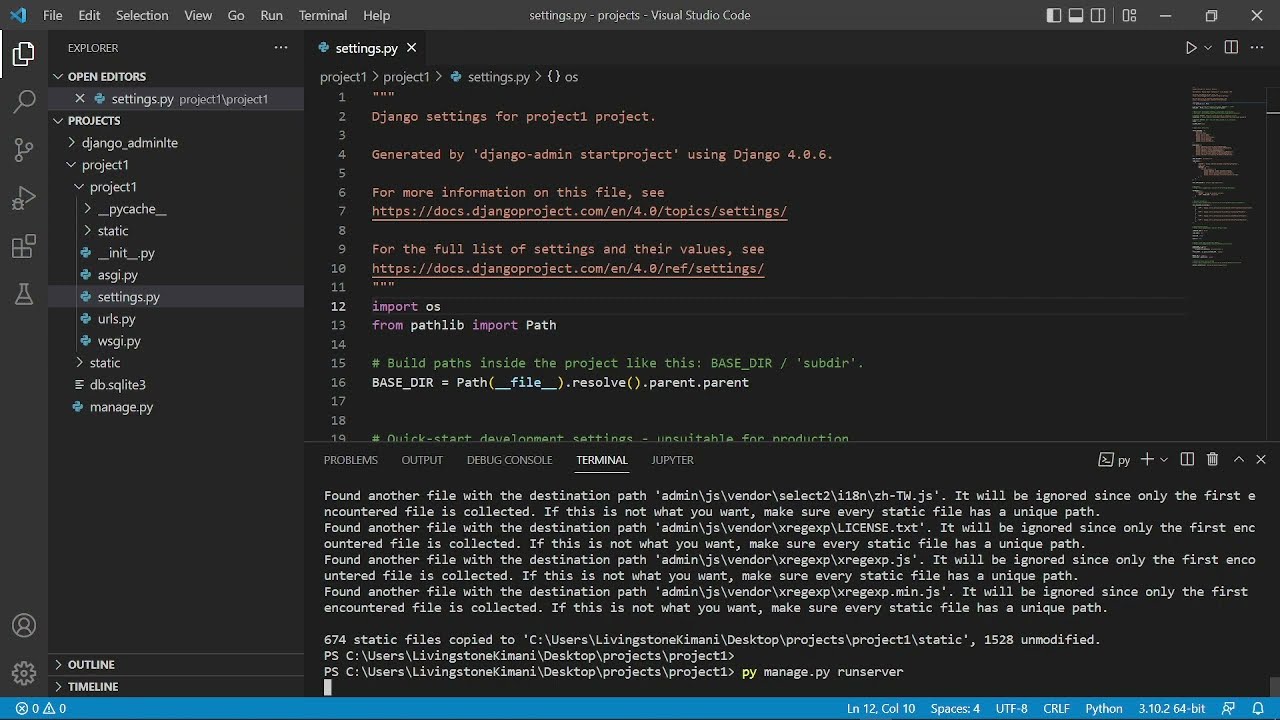
Task: Open the feedback icon in status bar
Action: [x=1230, y=708]
